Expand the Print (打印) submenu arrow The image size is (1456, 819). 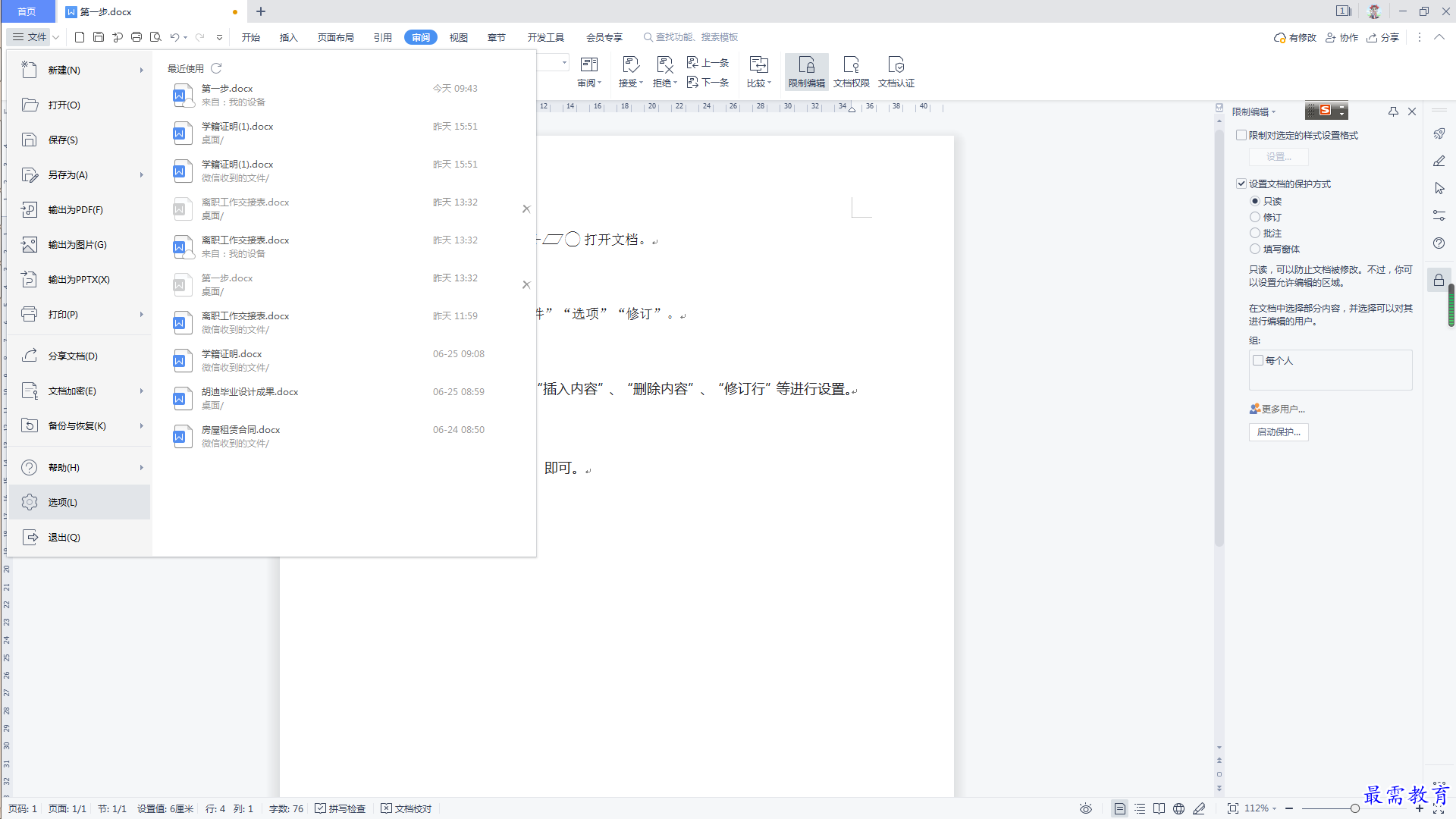(142, 314)
